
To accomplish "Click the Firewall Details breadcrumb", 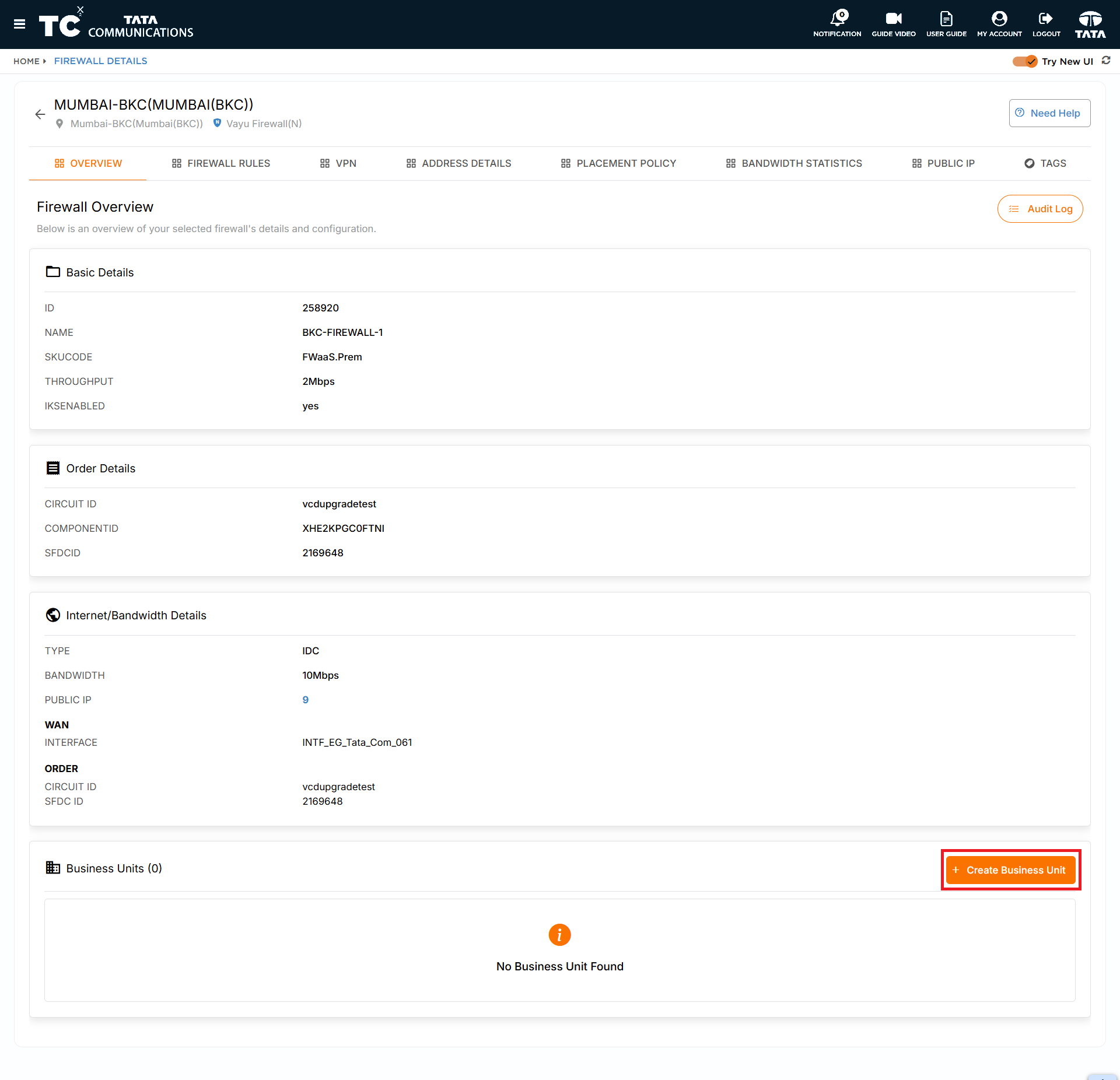I will pos(100,61).
